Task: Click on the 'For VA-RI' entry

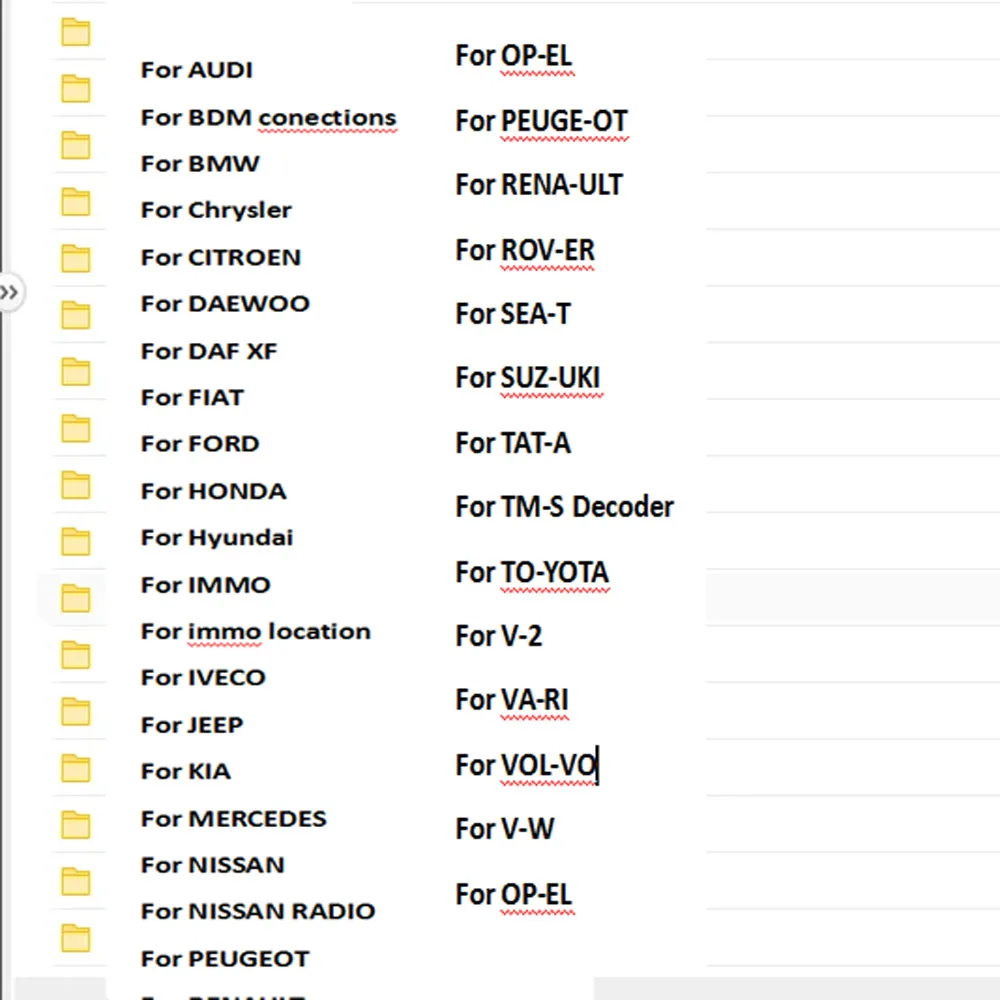Action: (x=512, y=700)
